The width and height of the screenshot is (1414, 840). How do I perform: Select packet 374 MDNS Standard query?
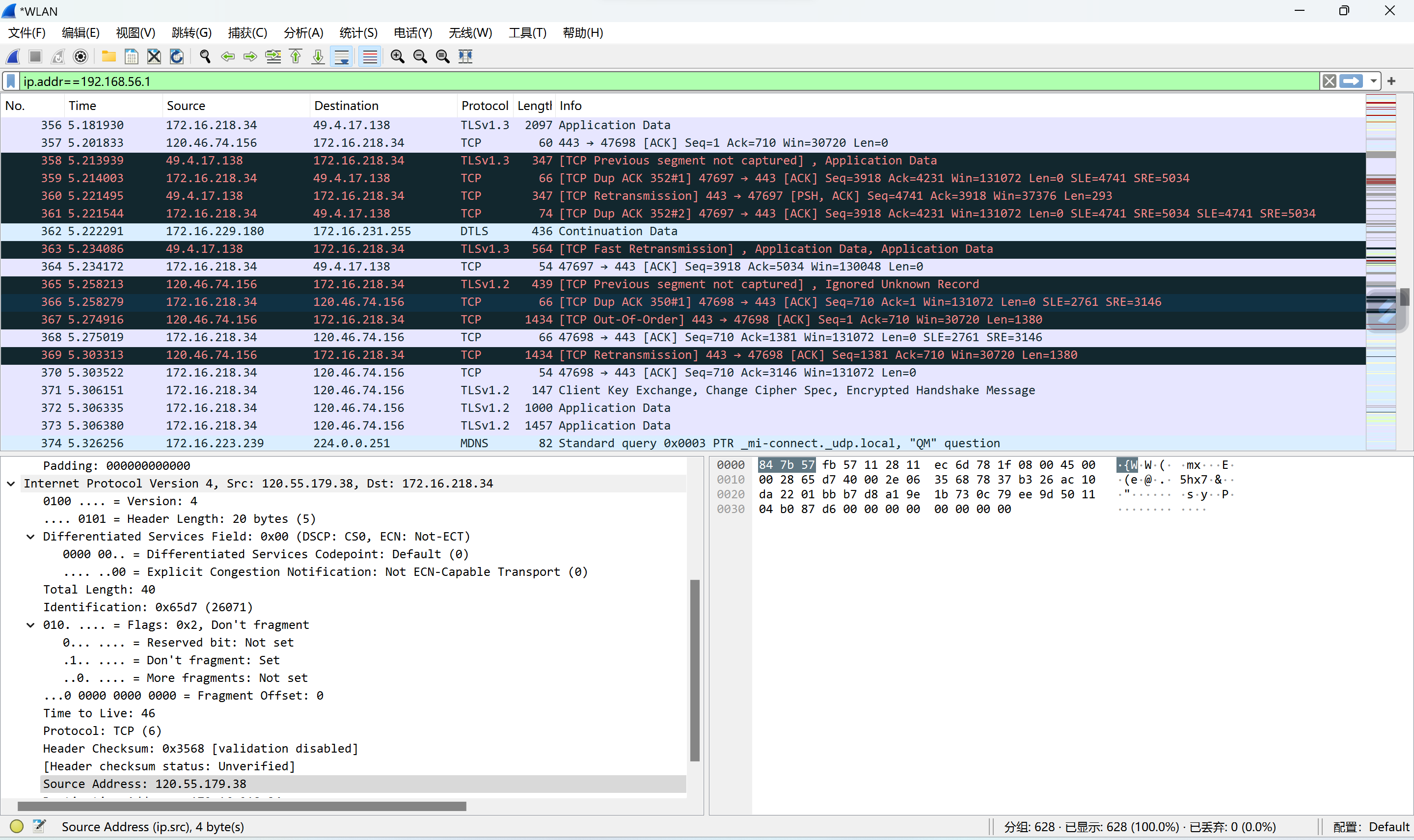coord(682,443)
